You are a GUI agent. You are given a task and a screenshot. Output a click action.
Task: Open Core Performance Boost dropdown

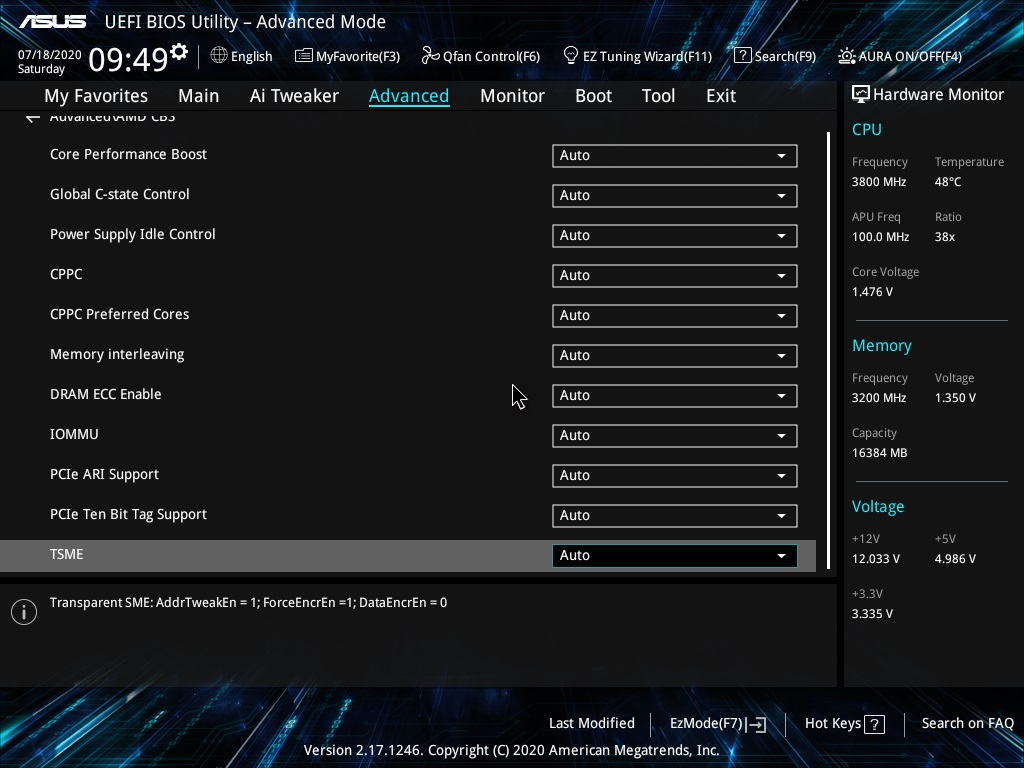coord(675,155)
